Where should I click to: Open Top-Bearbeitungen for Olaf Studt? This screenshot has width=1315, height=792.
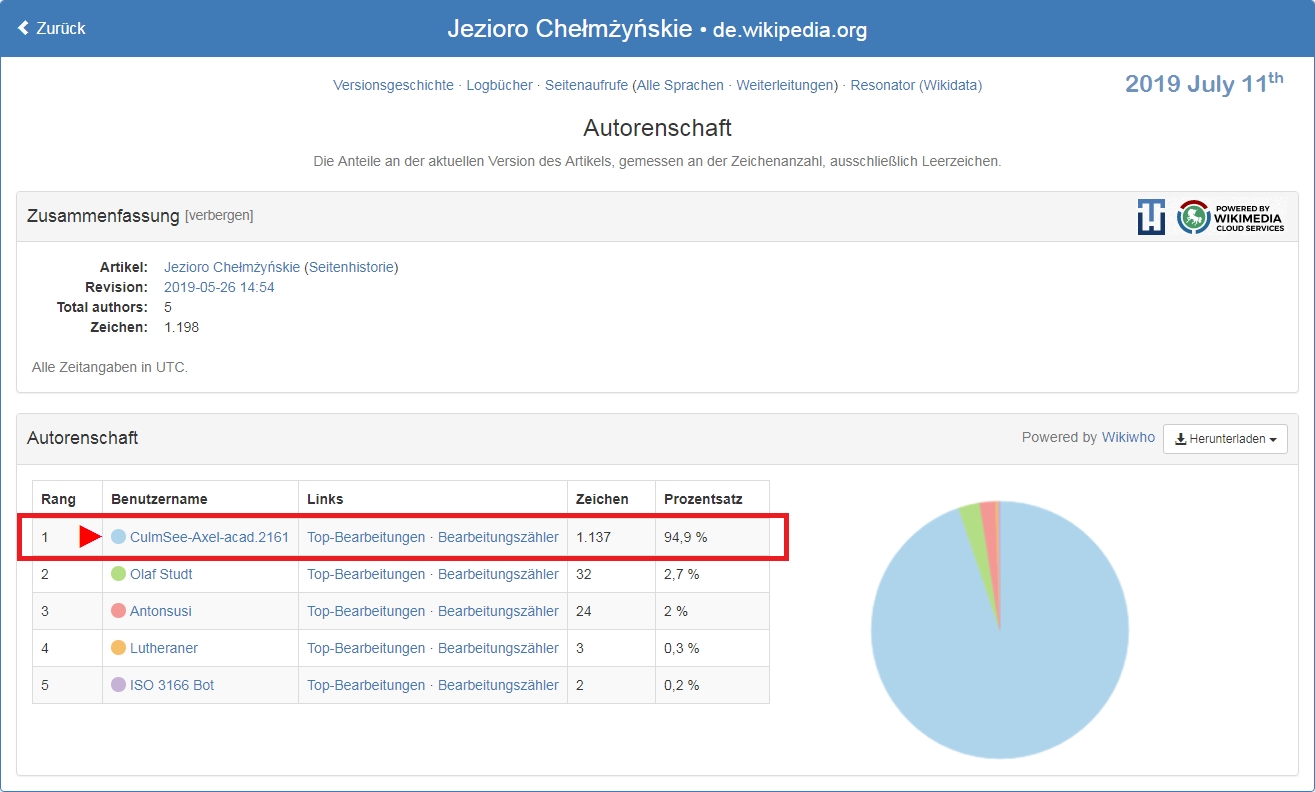366,574
